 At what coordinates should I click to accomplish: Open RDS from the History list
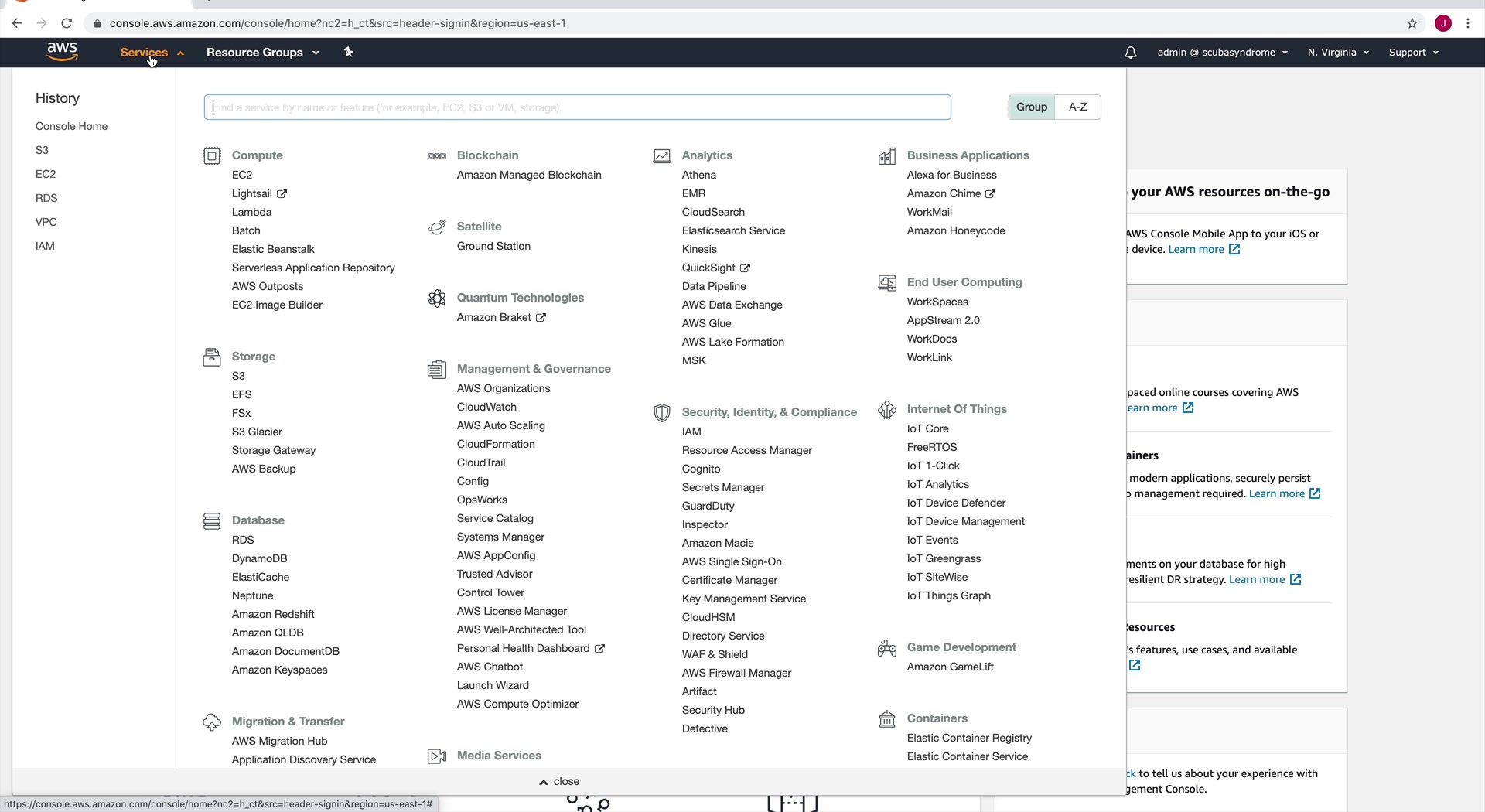click(x=46, y=198)
